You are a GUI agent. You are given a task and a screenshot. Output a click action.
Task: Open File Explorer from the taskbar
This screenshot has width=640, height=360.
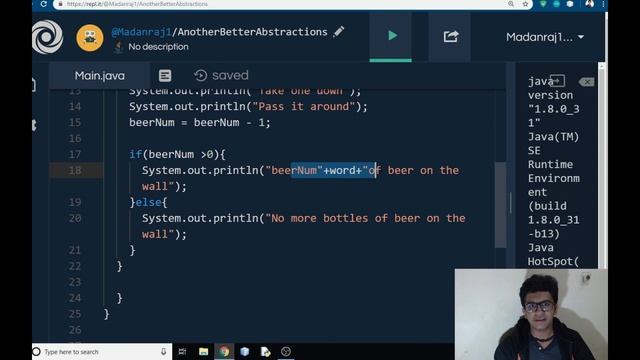click(x=203, y=351)
